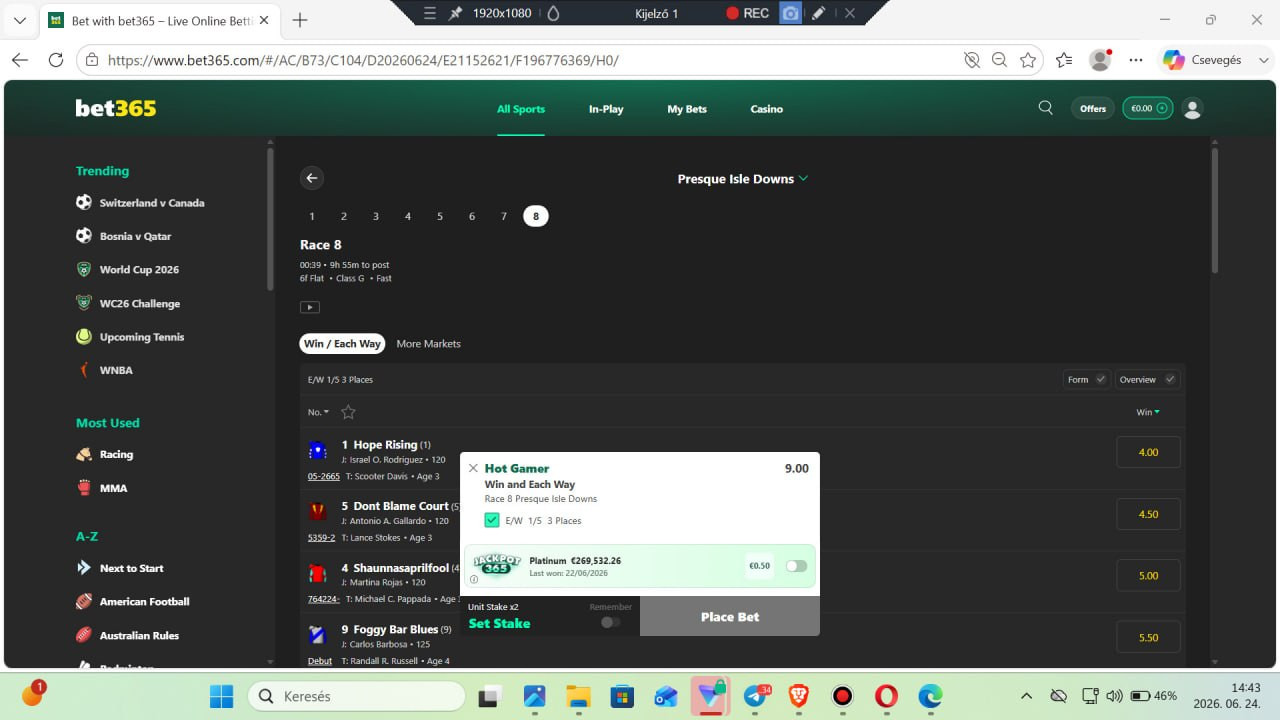Toggle the Remember stake switch
The height and width of the screenshot is (720, 1280).
610,622
